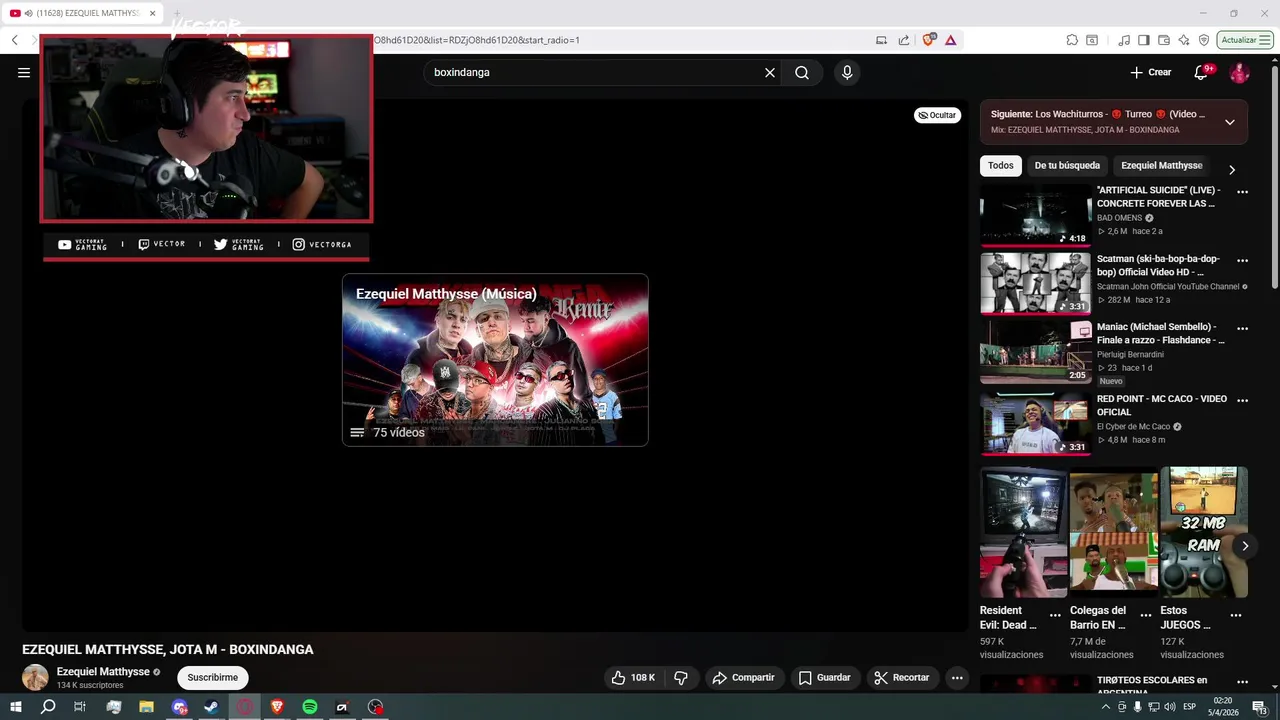The height and width of the screenshot is (720, 1280).
Task: Open the account avatar menu
Action: point(1239,72)
